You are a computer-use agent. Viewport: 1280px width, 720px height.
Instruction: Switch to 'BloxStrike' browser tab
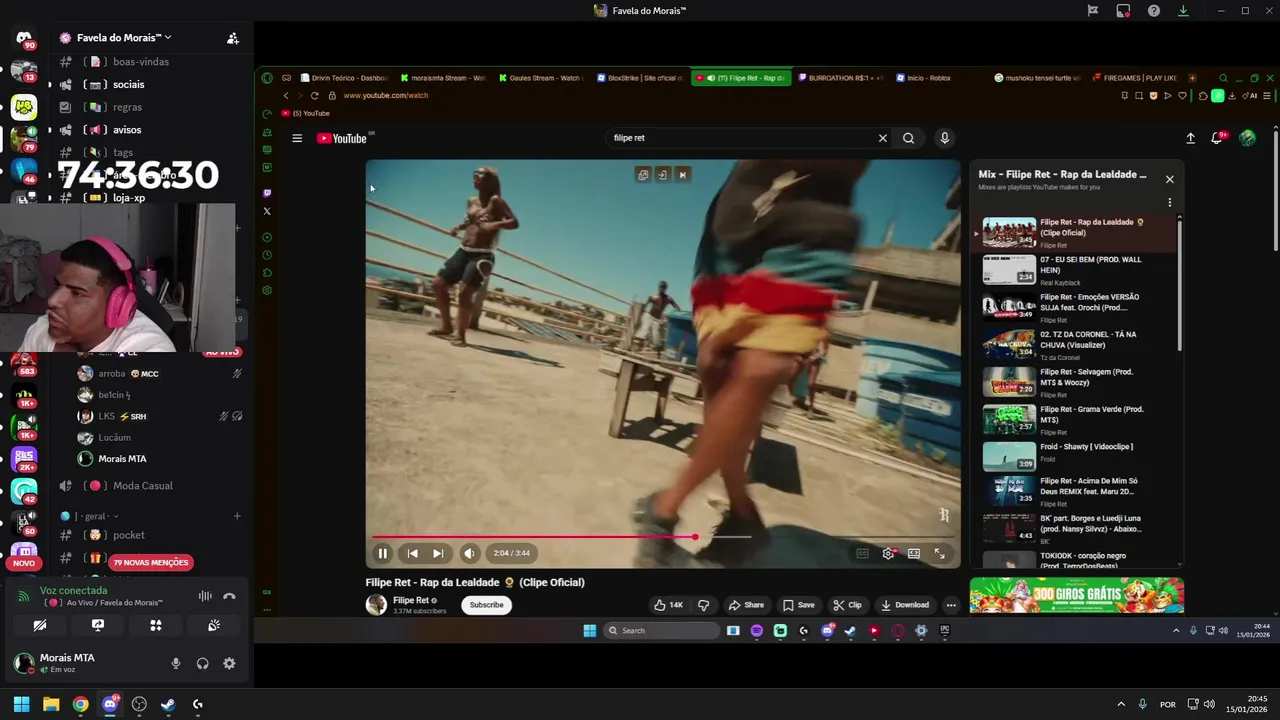(638, 78)
